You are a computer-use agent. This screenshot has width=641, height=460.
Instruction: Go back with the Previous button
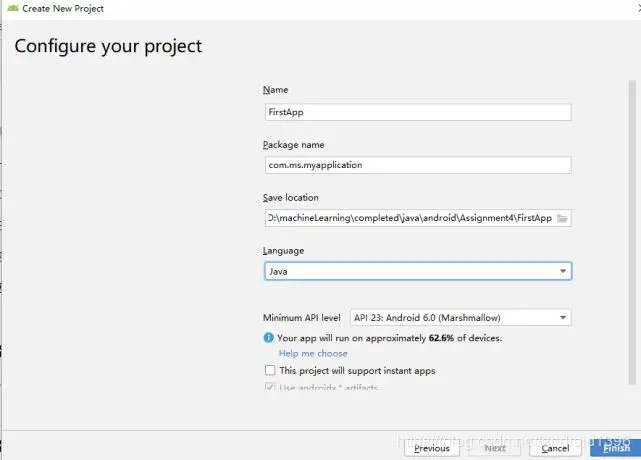[432, 448]
